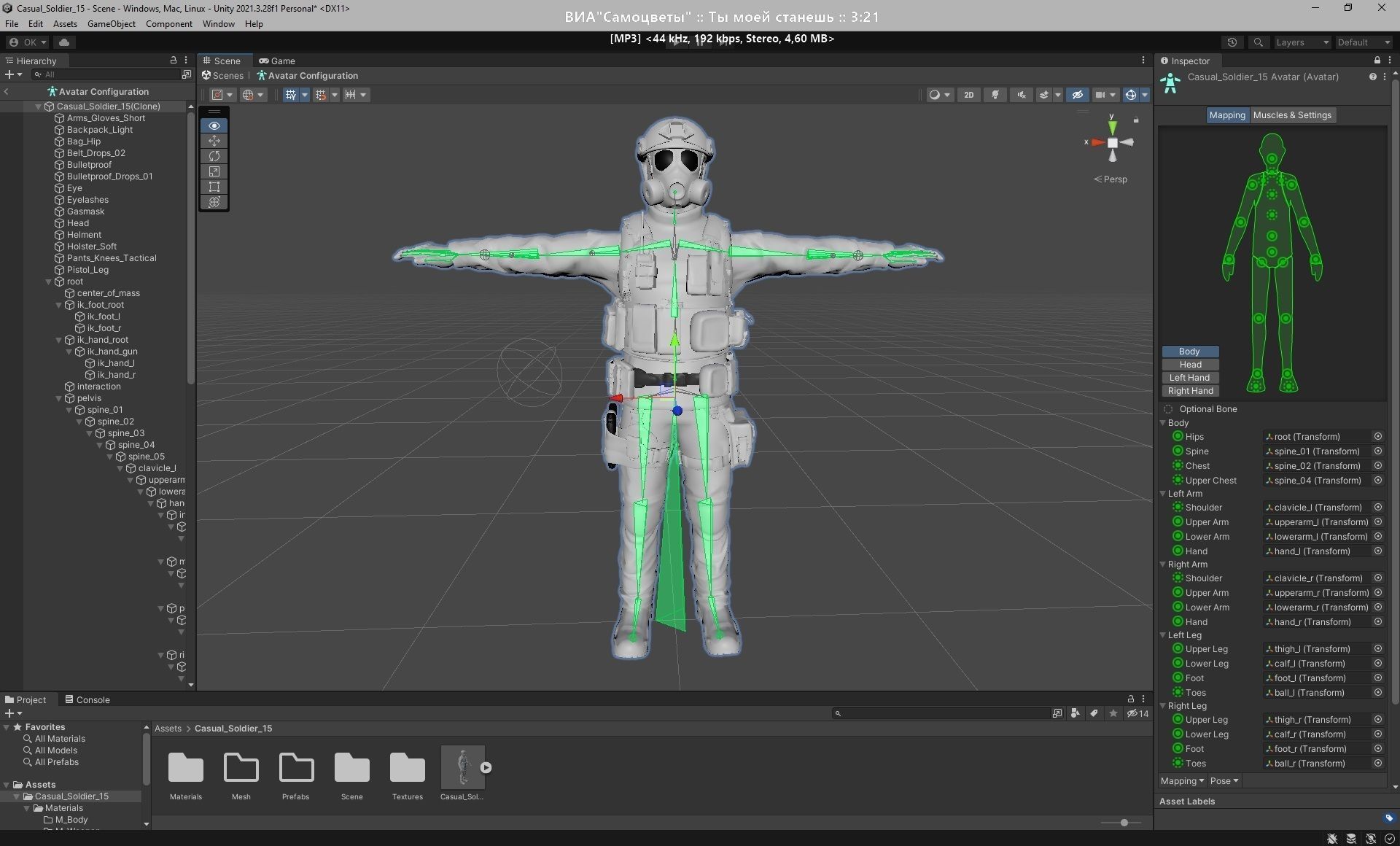The width and height of the screenshot is (1400, 846).
Task: Open the Window menu
Action: click(218, 23)
